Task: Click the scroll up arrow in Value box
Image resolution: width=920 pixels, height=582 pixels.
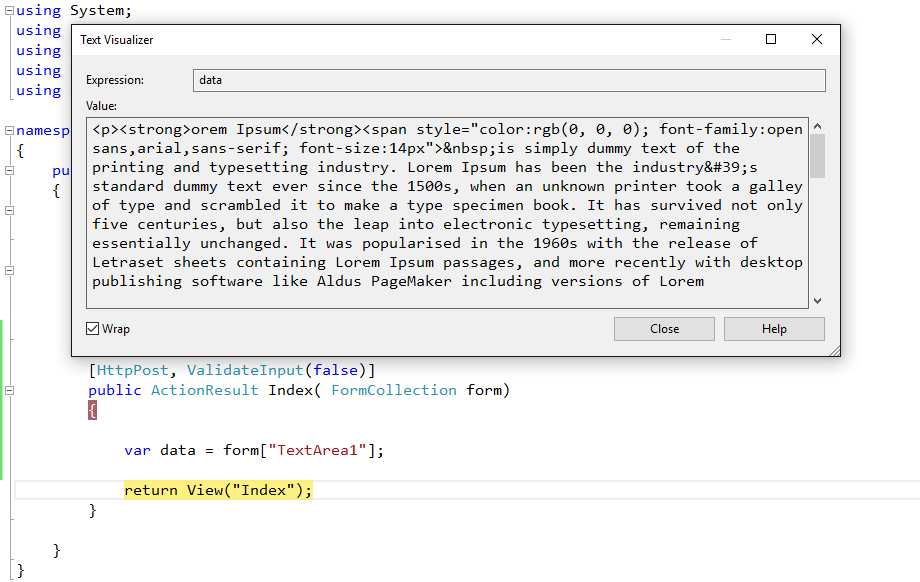Action: click(x=817, y=127)
